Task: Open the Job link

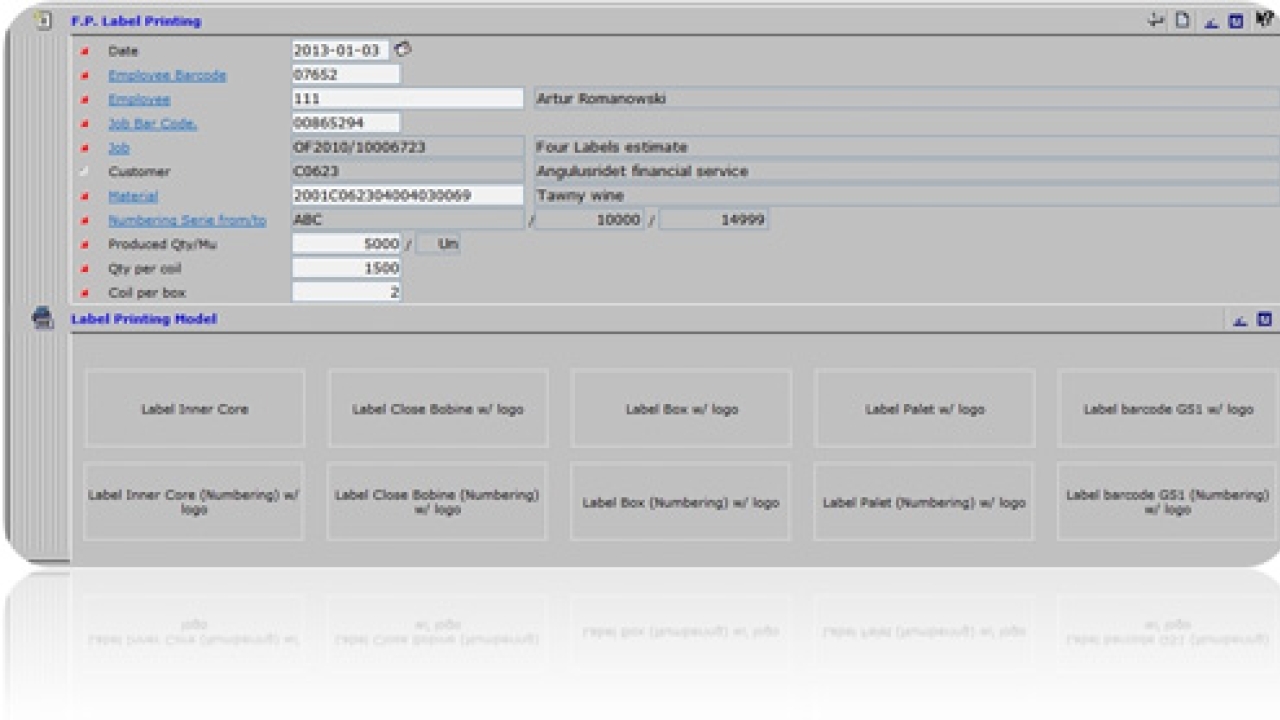Action: coord(119,148)
